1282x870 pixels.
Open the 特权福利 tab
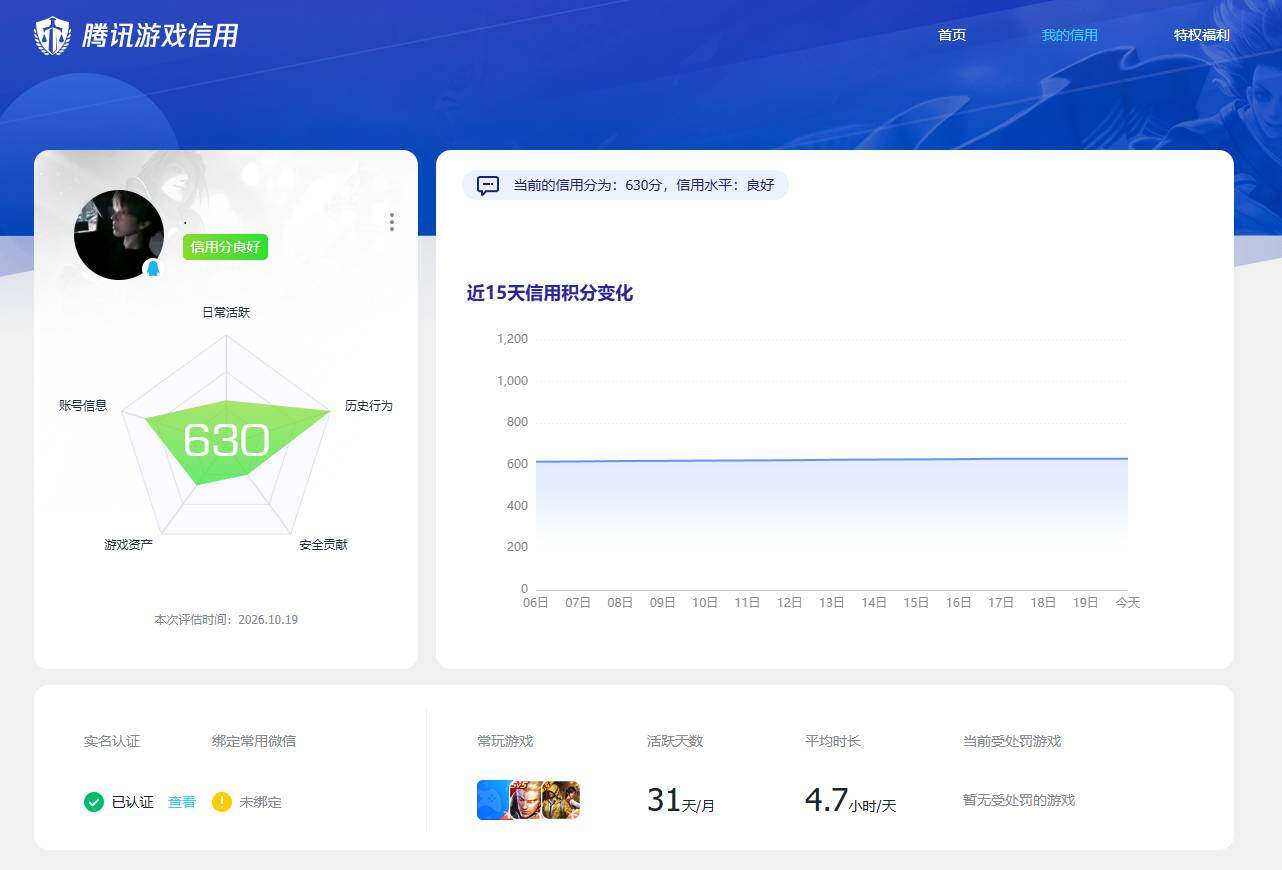(x=1202, y=35)
